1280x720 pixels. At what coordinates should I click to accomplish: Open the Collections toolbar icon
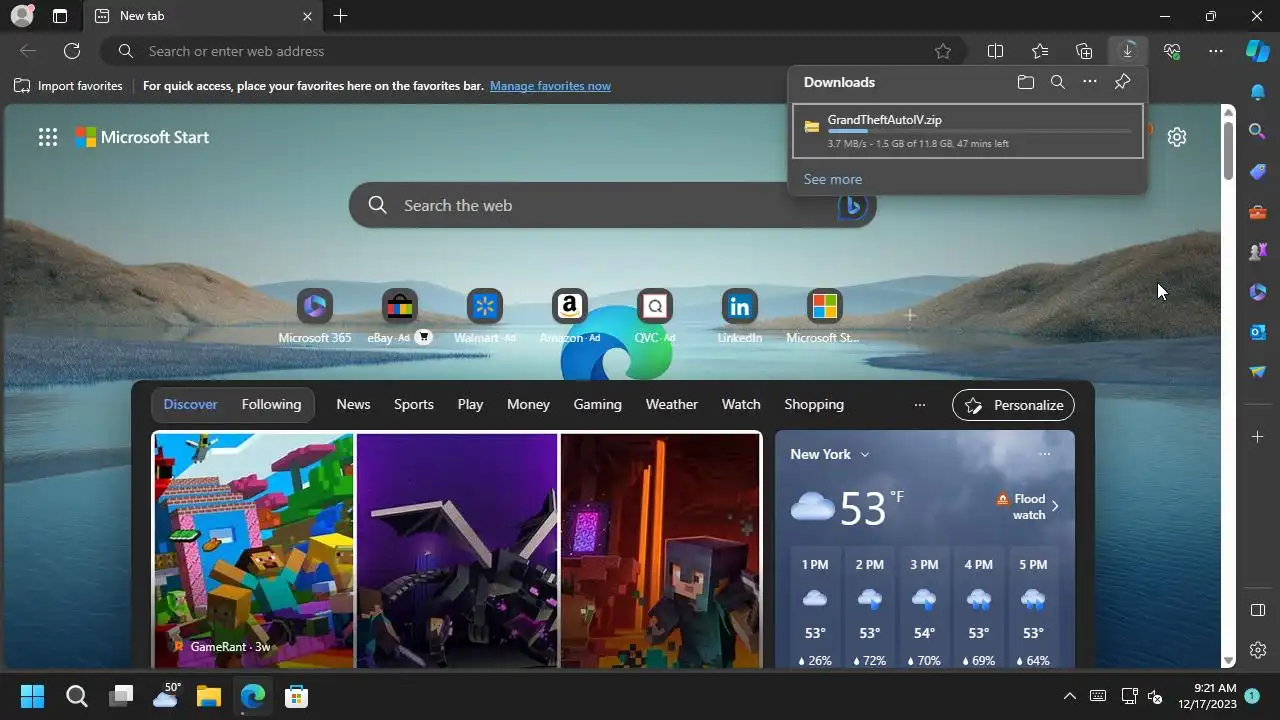coord(1084,51)
